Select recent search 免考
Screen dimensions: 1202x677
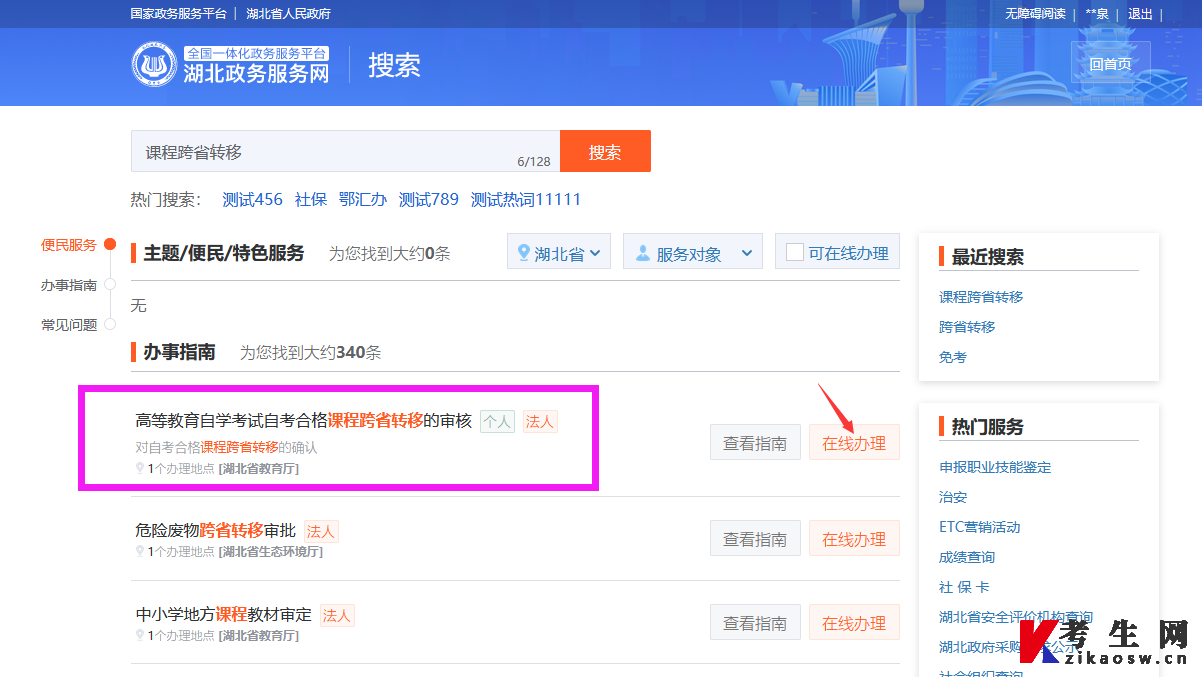point(953,357)
